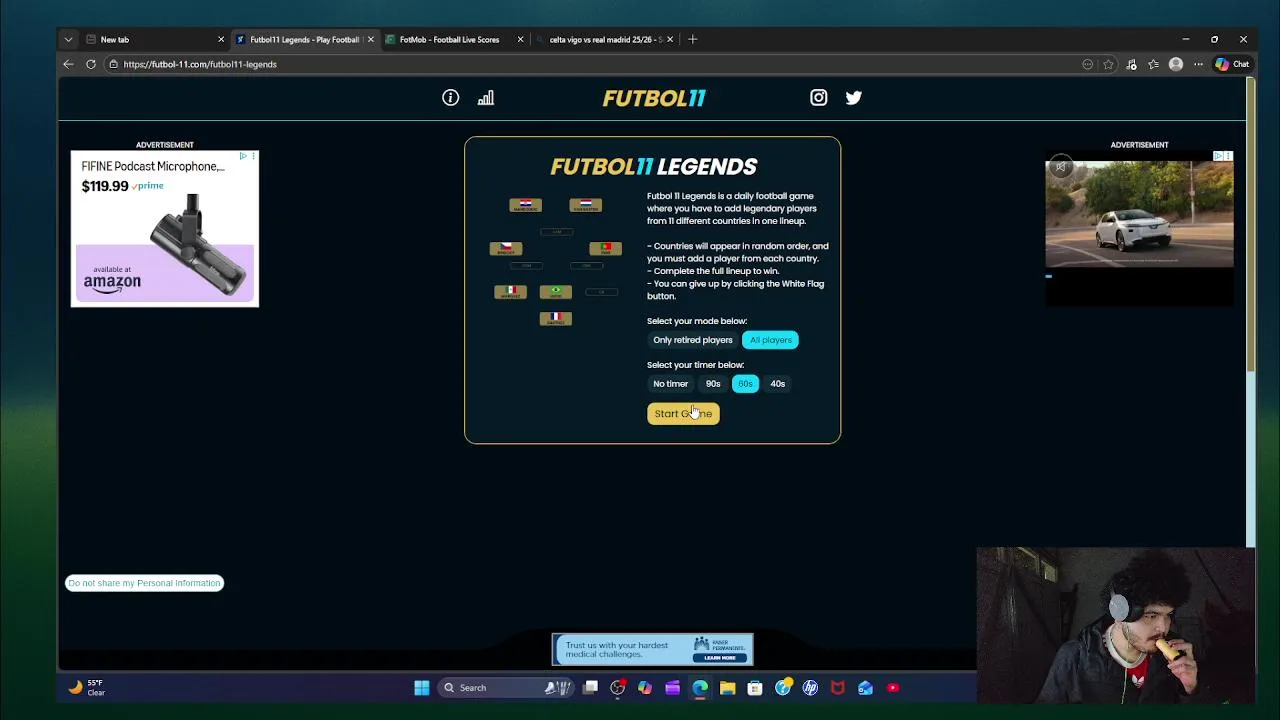Open McAfee on taskbar
This screenshot has height=720, width=1280.
coord(838,688)
